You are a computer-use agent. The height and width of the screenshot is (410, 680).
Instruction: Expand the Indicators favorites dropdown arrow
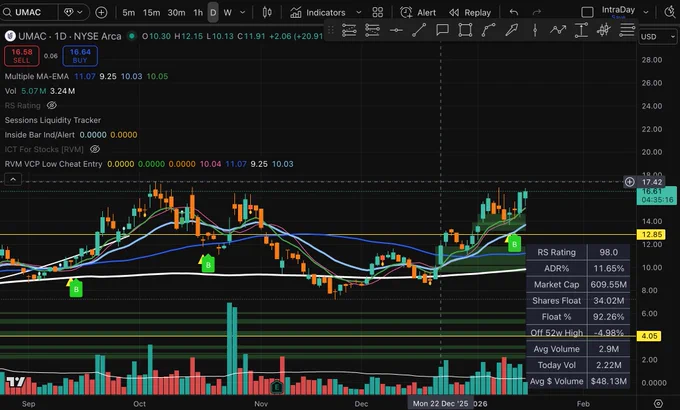[x=359, y=13]
